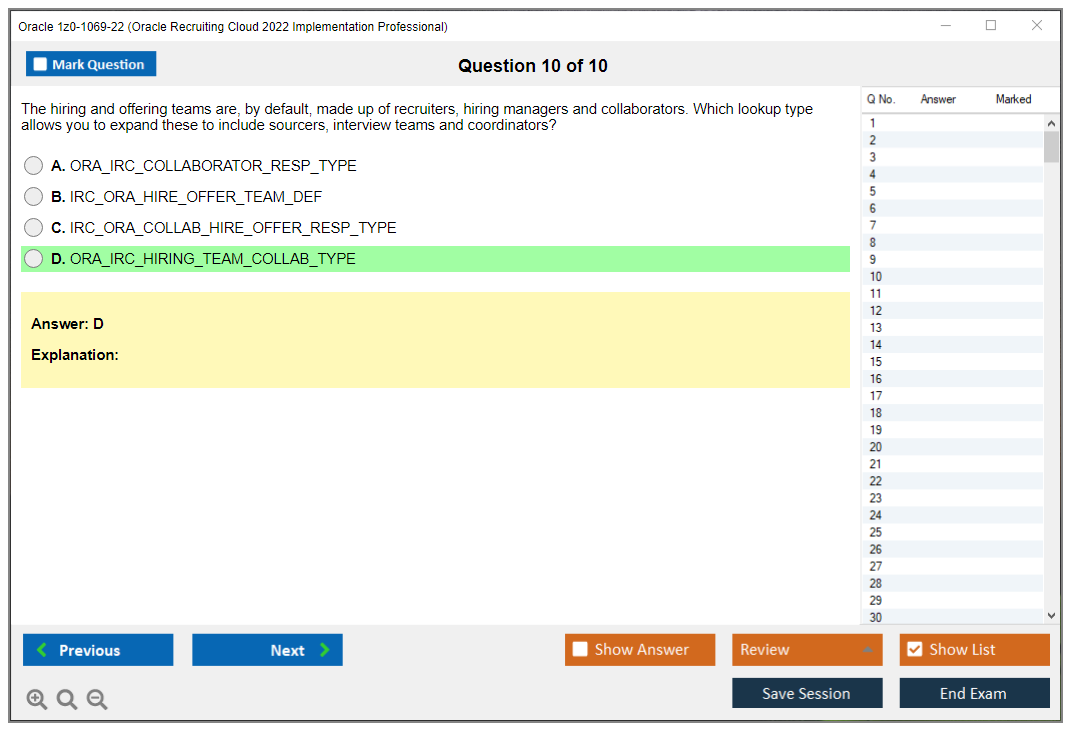Click the scrollbar up arrow in question list
The width and height of the screenshot is (1075, 735).
[1052, 121]
